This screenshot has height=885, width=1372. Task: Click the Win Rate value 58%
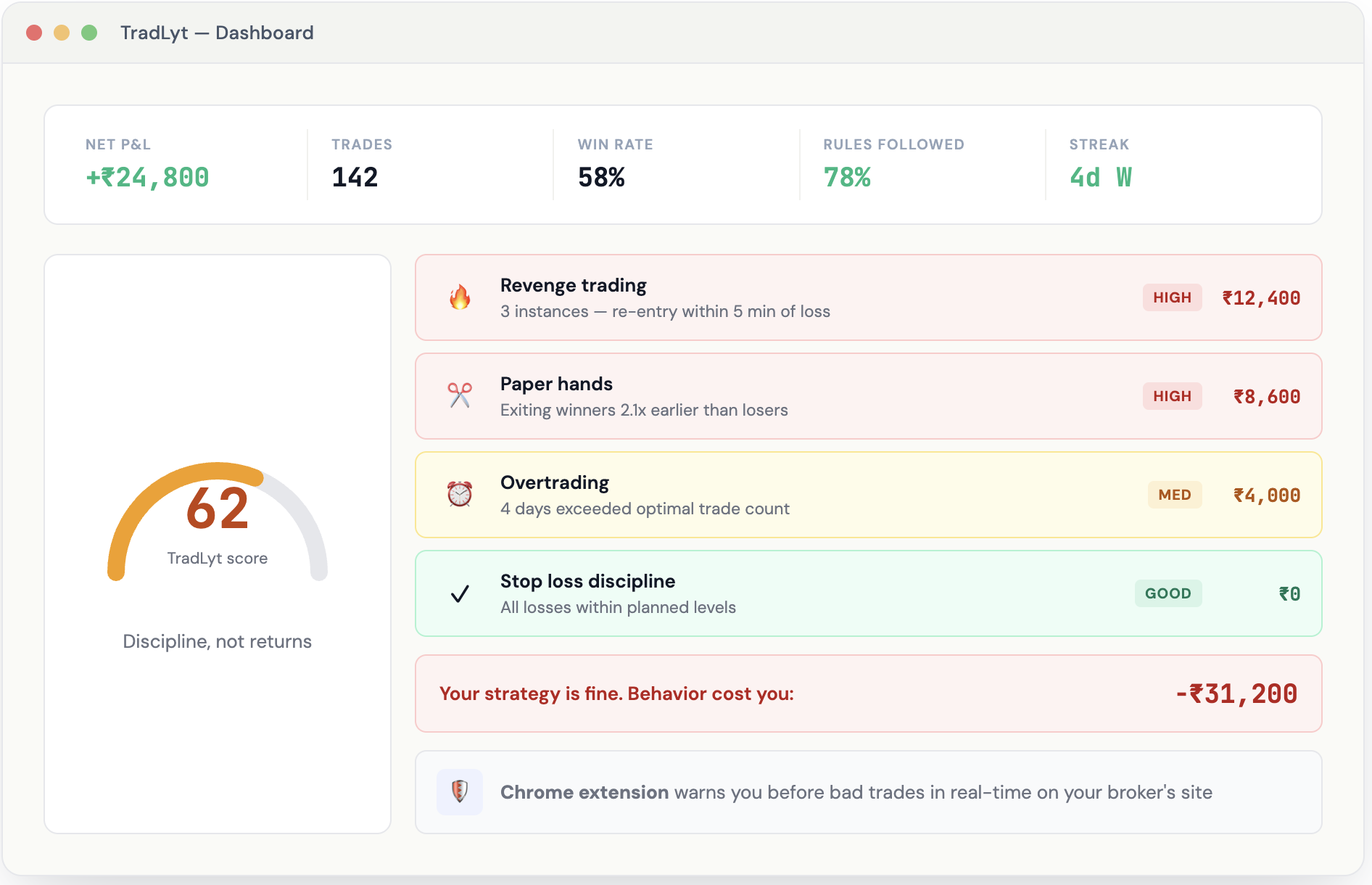601,178
